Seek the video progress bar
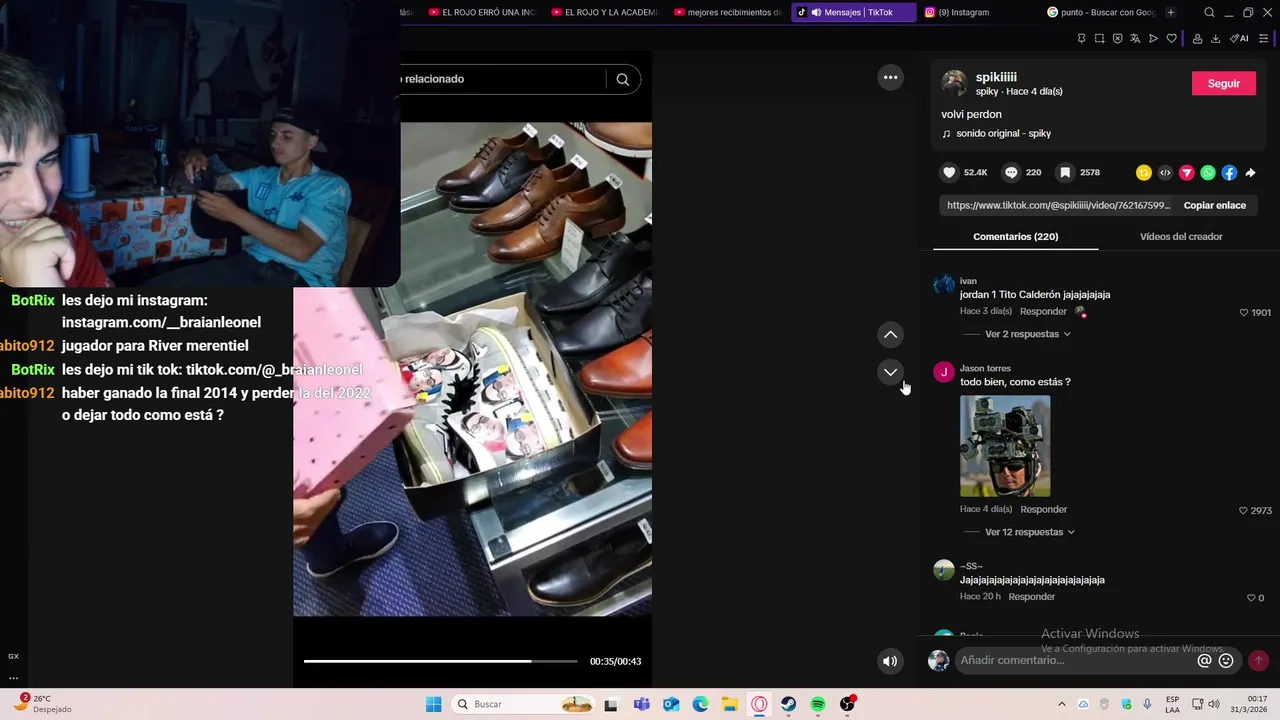Viewport: 1280px width, 720px height. [x=440, y=661]
